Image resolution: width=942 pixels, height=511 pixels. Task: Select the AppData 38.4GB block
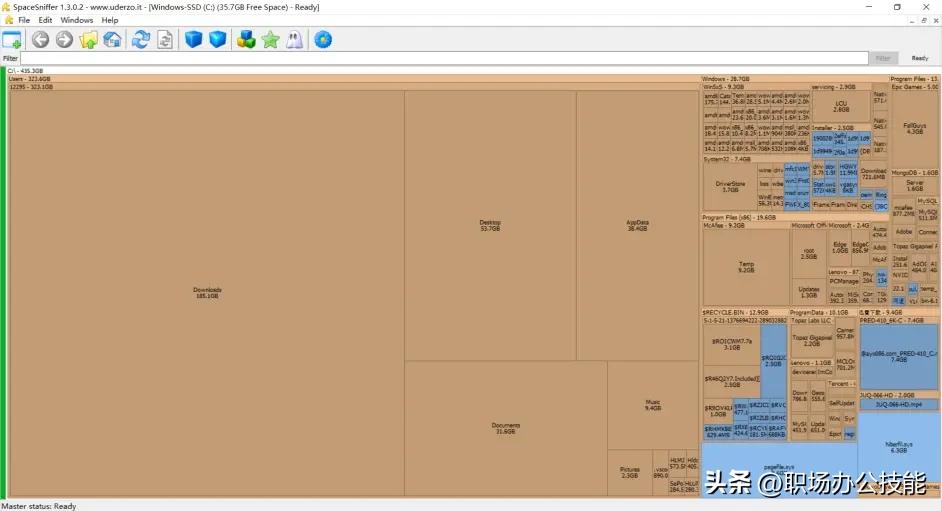[637, 225]
